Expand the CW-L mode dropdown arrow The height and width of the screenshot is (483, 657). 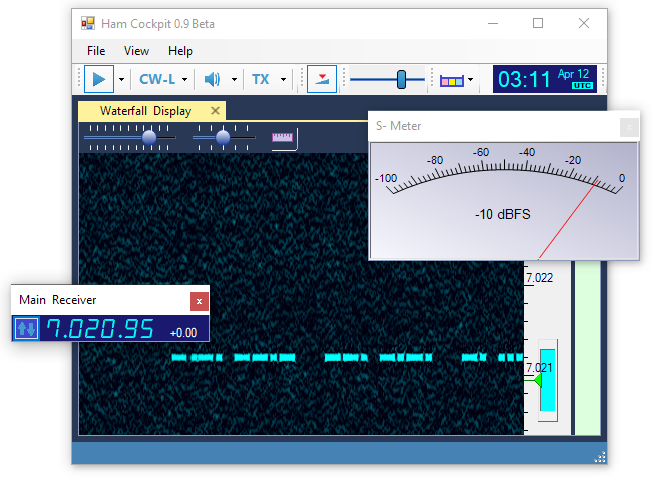pos(184,79)
